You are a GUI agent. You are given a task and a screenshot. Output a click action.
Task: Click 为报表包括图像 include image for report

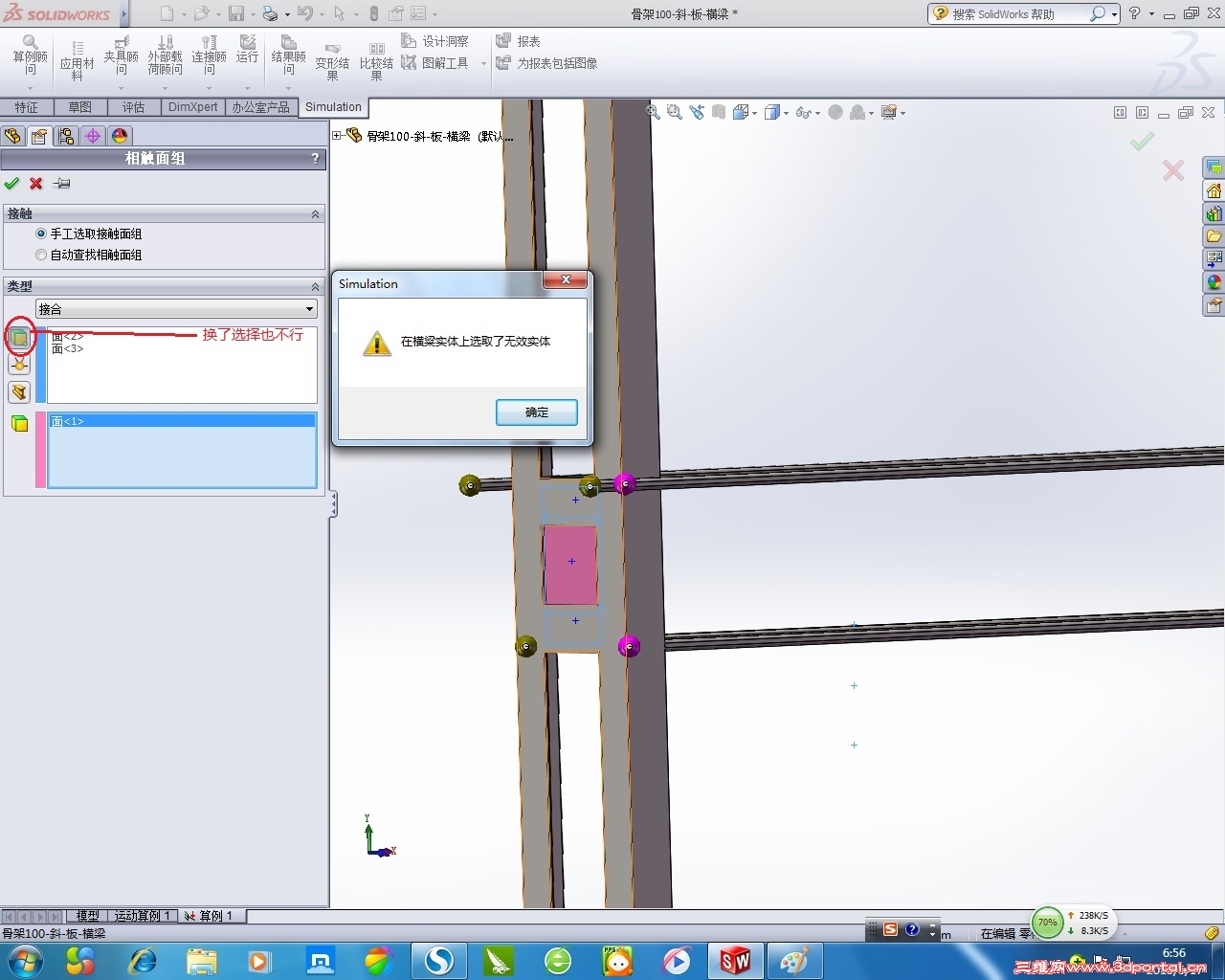546,63
